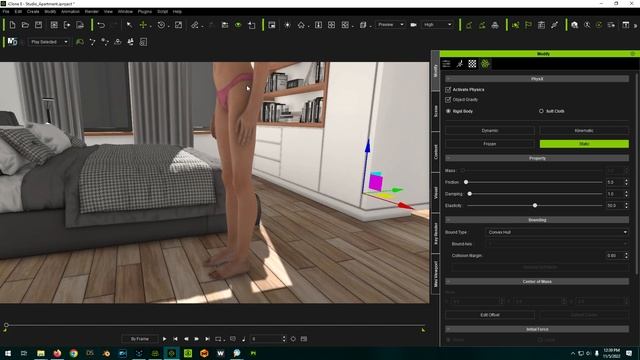Toggle the Activate Physics checkbox

448,89
